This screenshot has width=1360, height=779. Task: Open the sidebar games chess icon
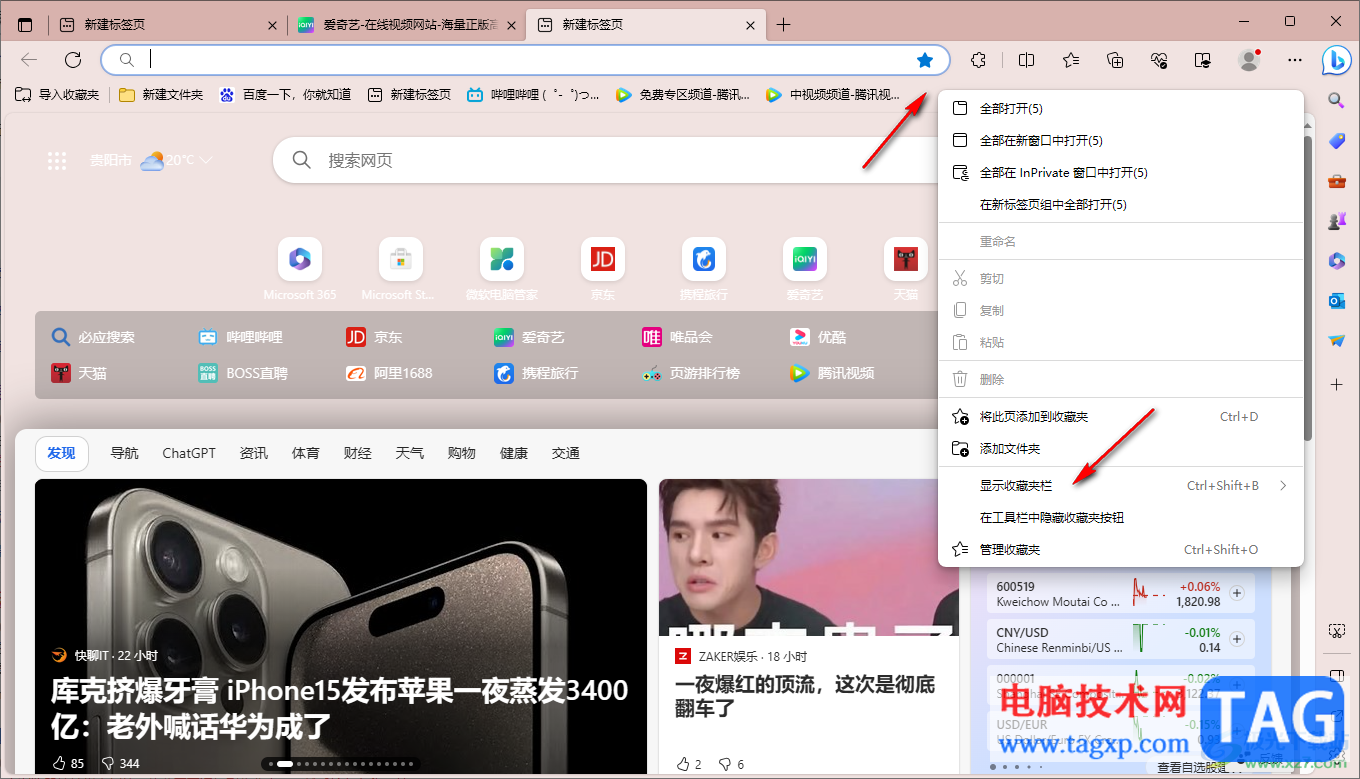(x=1337, y=221)
